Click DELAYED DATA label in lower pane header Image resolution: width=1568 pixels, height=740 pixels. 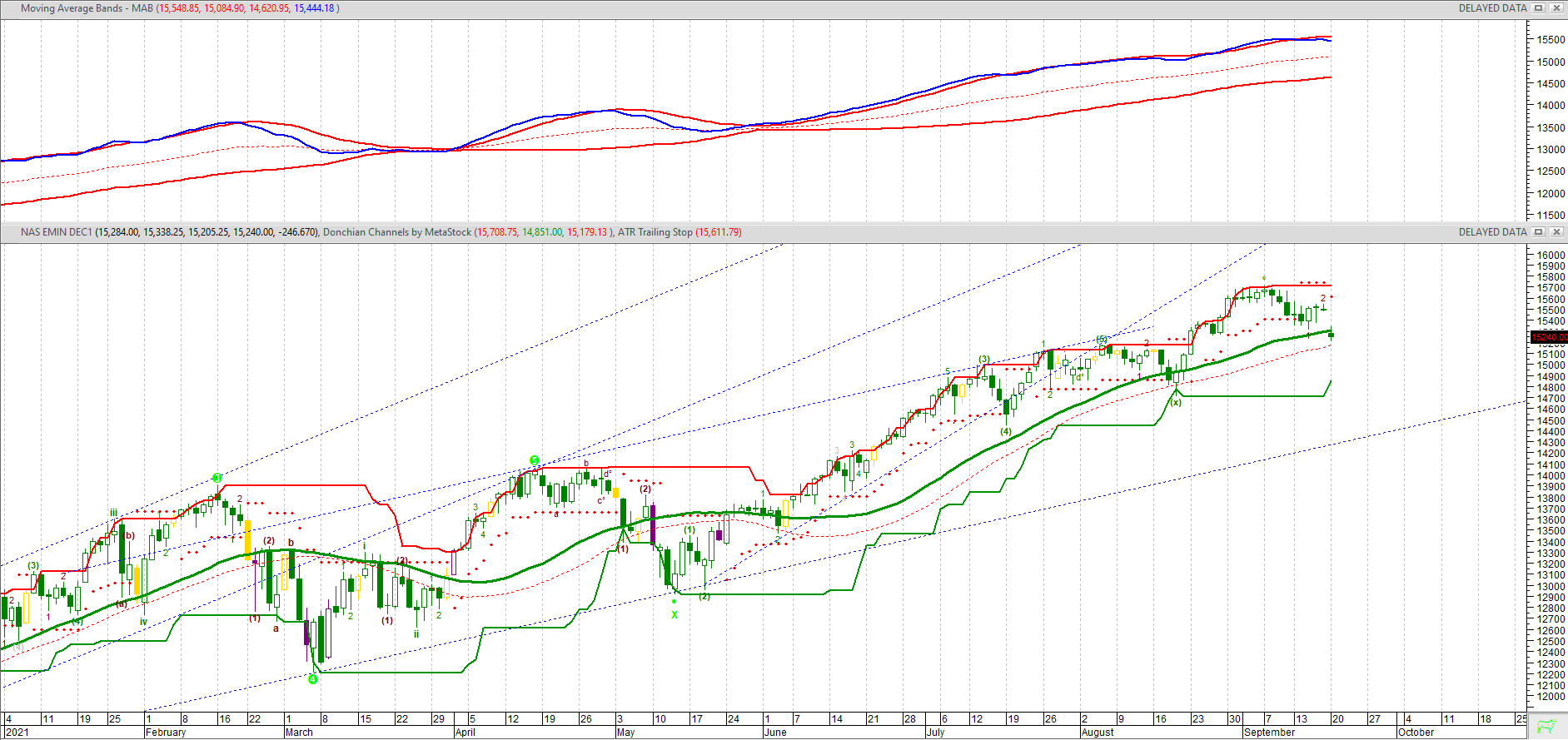tap(1492, 232)
